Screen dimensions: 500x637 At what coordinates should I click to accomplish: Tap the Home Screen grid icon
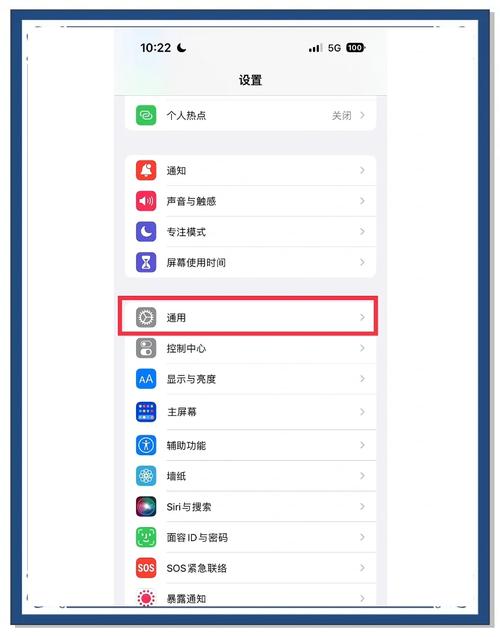(146, 412)
